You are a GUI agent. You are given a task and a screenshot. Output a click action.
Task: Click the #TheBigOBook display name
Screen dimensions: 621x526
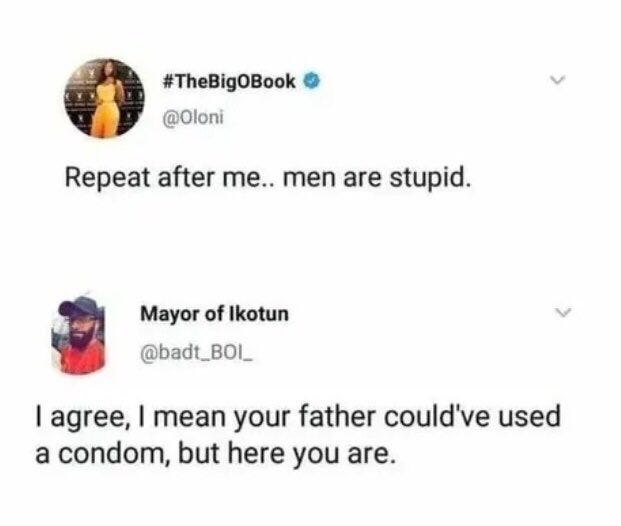[x=229, y=81]
